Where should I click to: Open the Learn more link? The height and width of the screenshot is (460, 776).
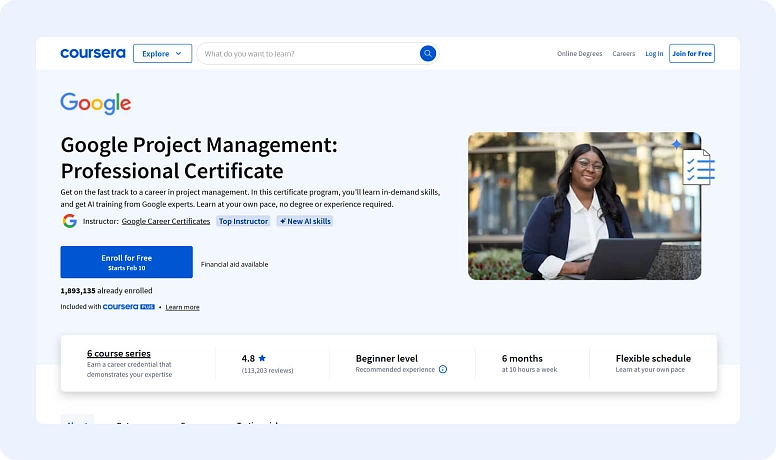point(182,307)
